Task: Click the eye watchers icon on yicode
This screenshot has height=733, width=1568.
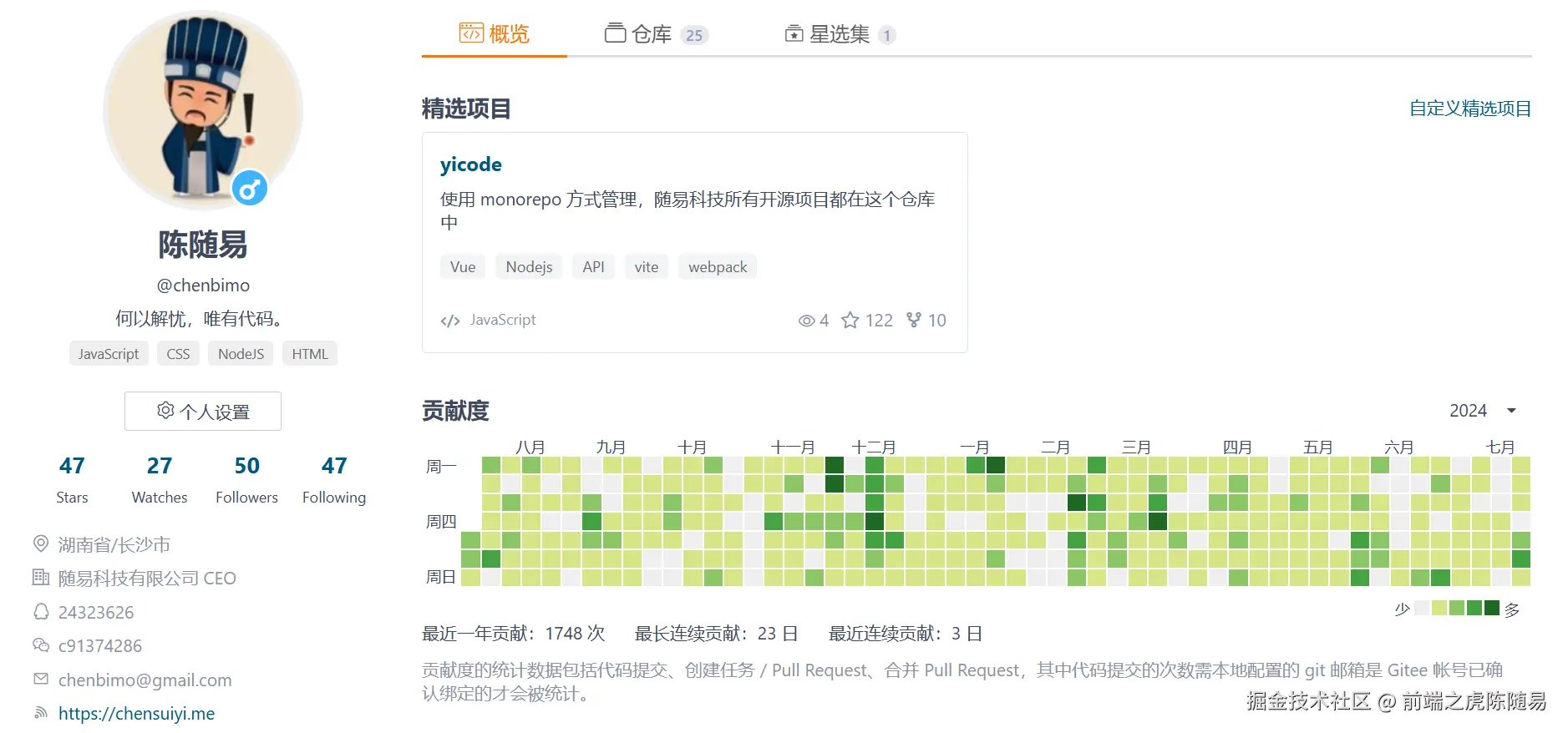Action: 806,321
